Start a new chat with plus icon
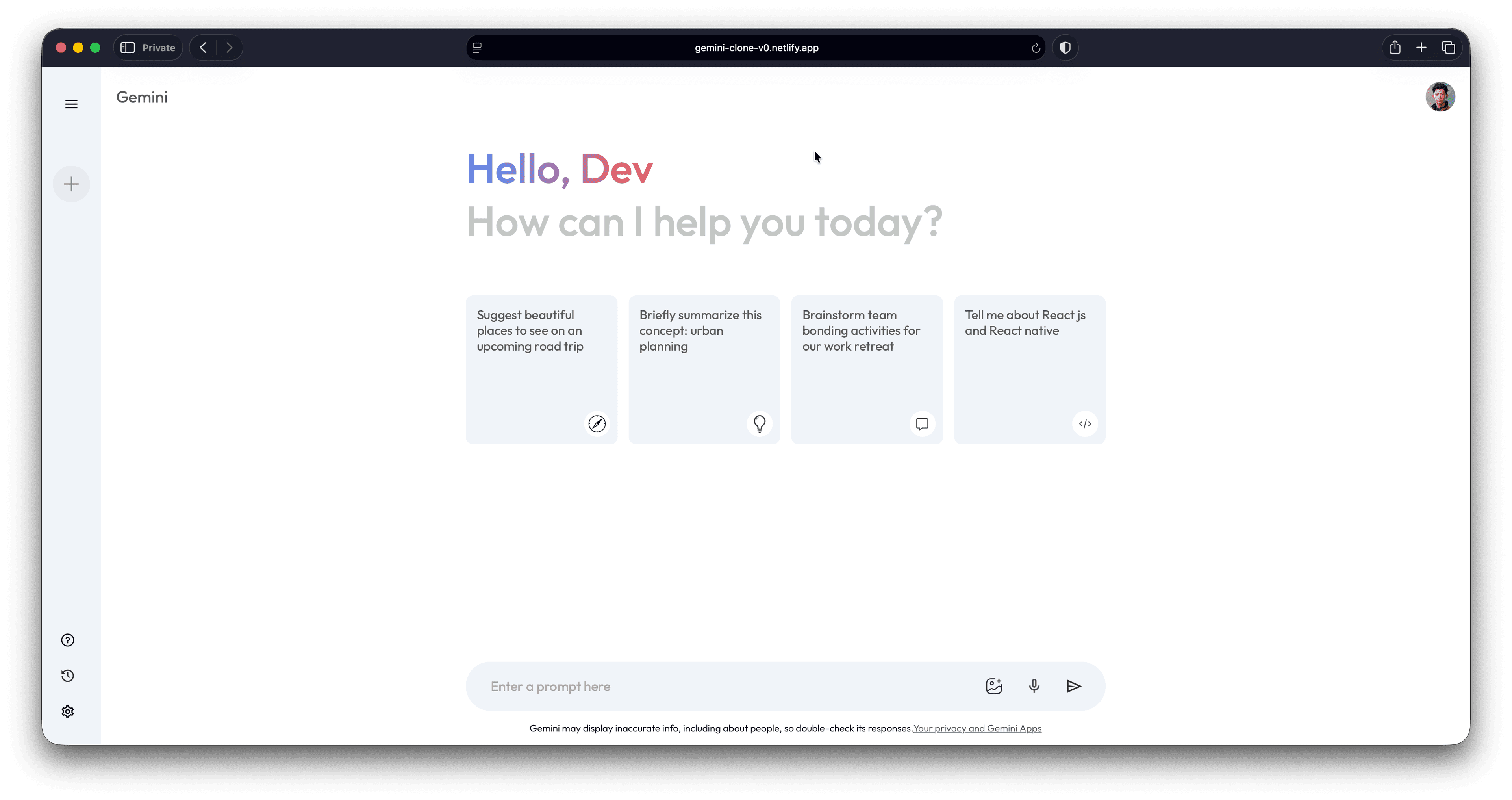The width and height of the screenshot is (1512, 800). click(x=71, y=184)
